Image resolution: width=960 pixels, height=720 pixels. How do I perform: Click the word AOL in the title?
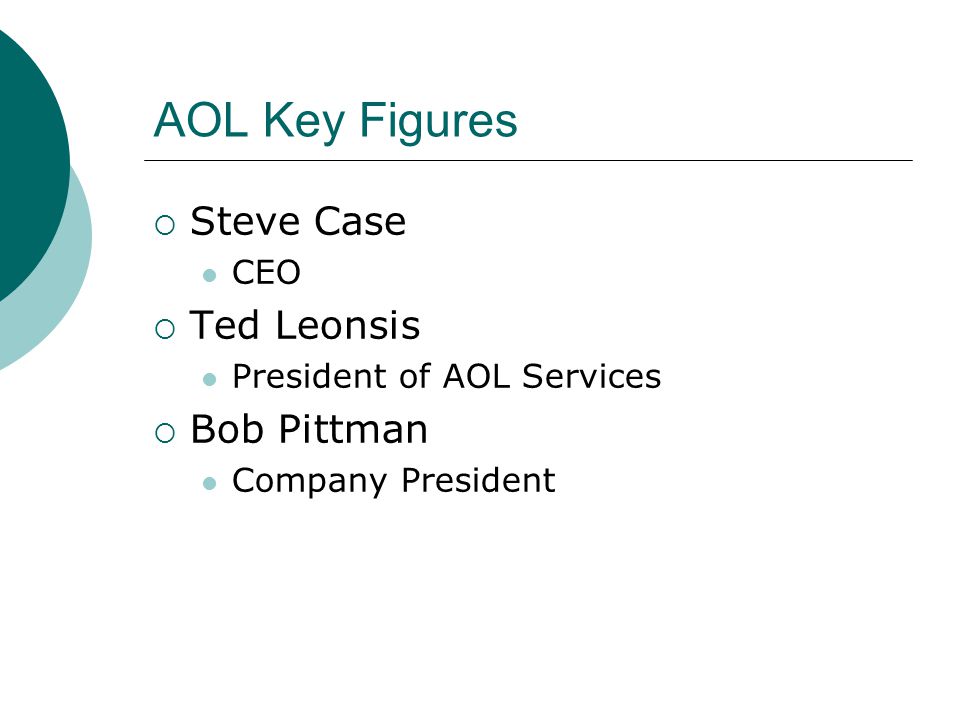[201, 120]
